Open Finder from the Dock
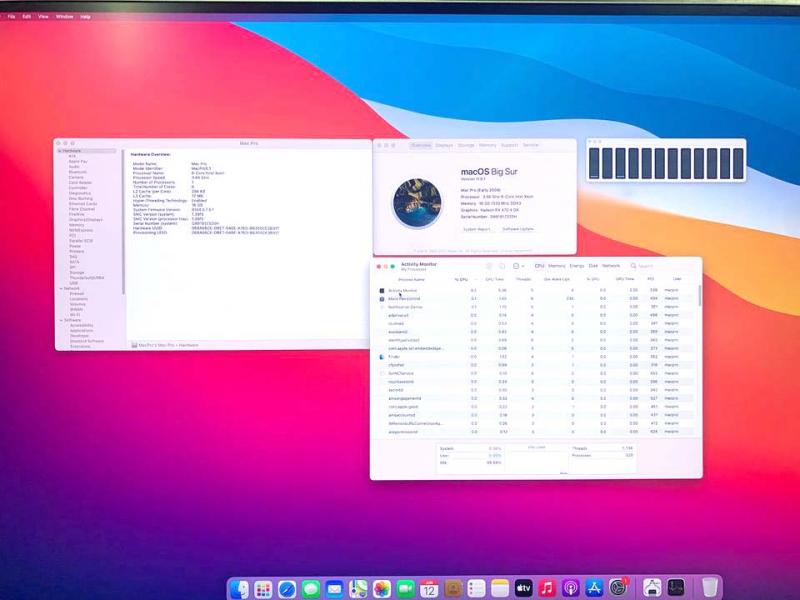This screenshot has height=600, width=800. (x=239, y=589)
